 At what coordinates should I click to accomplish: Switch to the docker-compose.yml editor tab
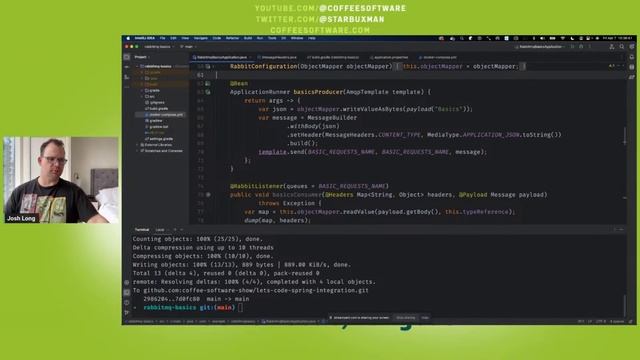point(438,58)
